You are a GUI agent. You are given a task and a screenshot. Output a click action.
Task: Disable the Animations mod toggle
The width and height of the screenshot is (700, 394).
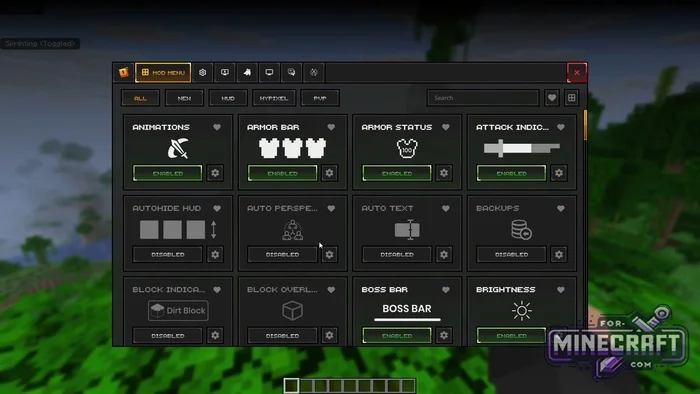[x=167, y=173]
